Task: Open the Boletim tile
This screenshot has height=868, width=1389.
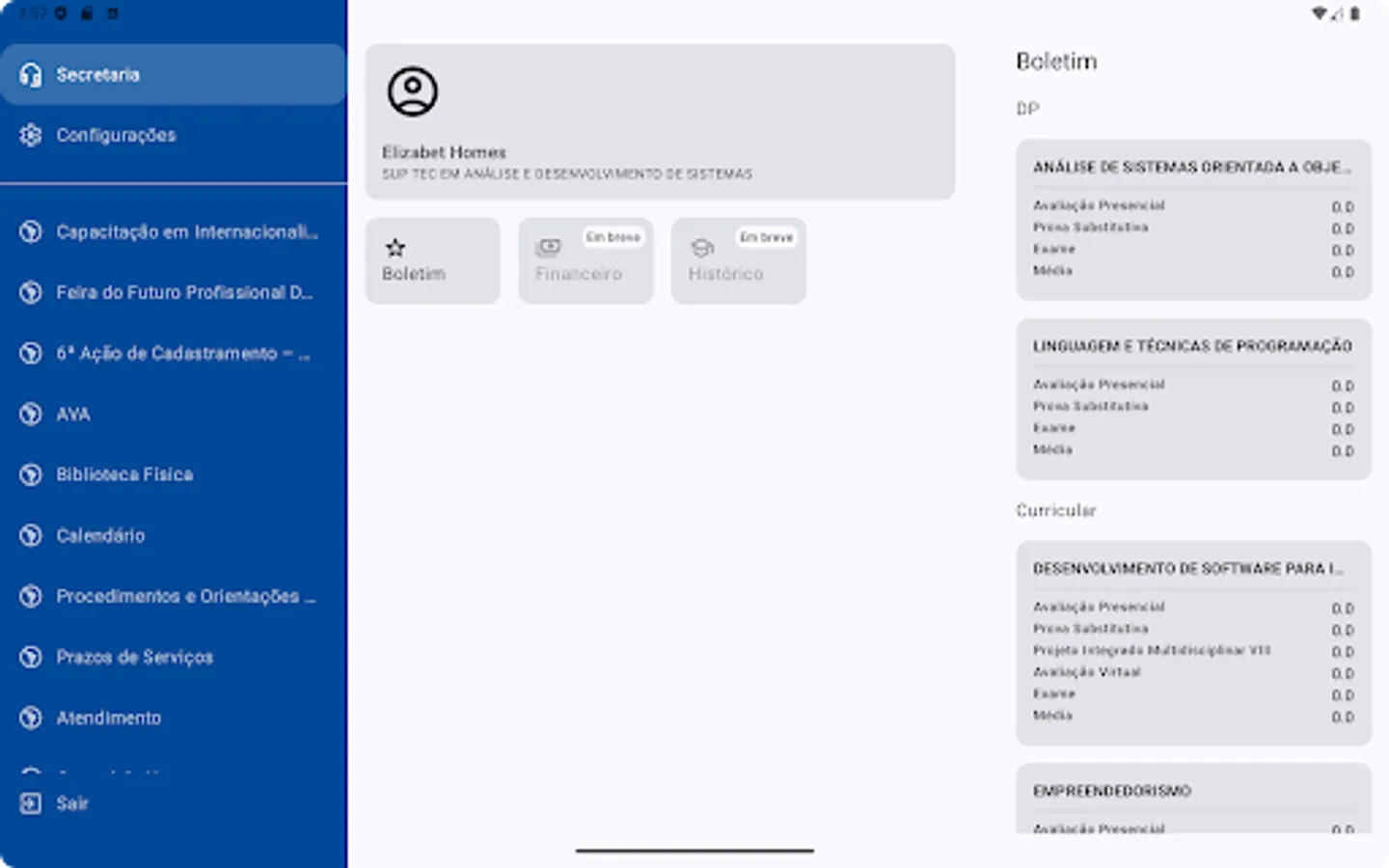Action: pyautogui.click(x=432, y=260)
